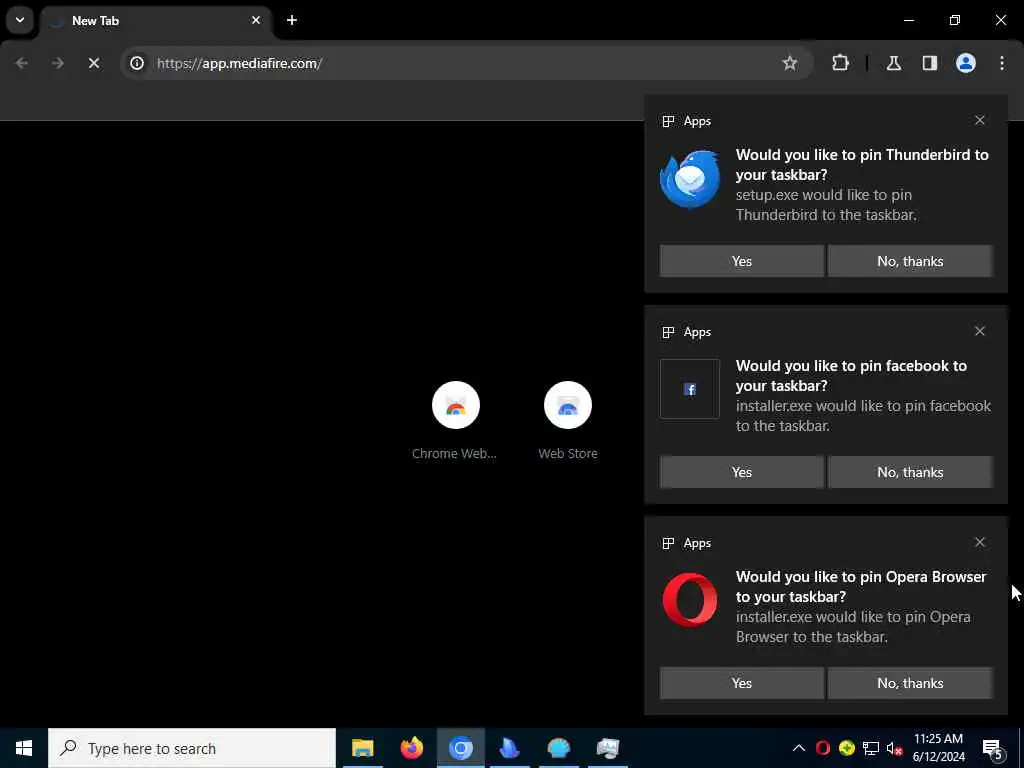The height and width of the screenshot is (768, 1024).
Task: Open the Chrome Web... shortcut
Action: pos(455,421)
